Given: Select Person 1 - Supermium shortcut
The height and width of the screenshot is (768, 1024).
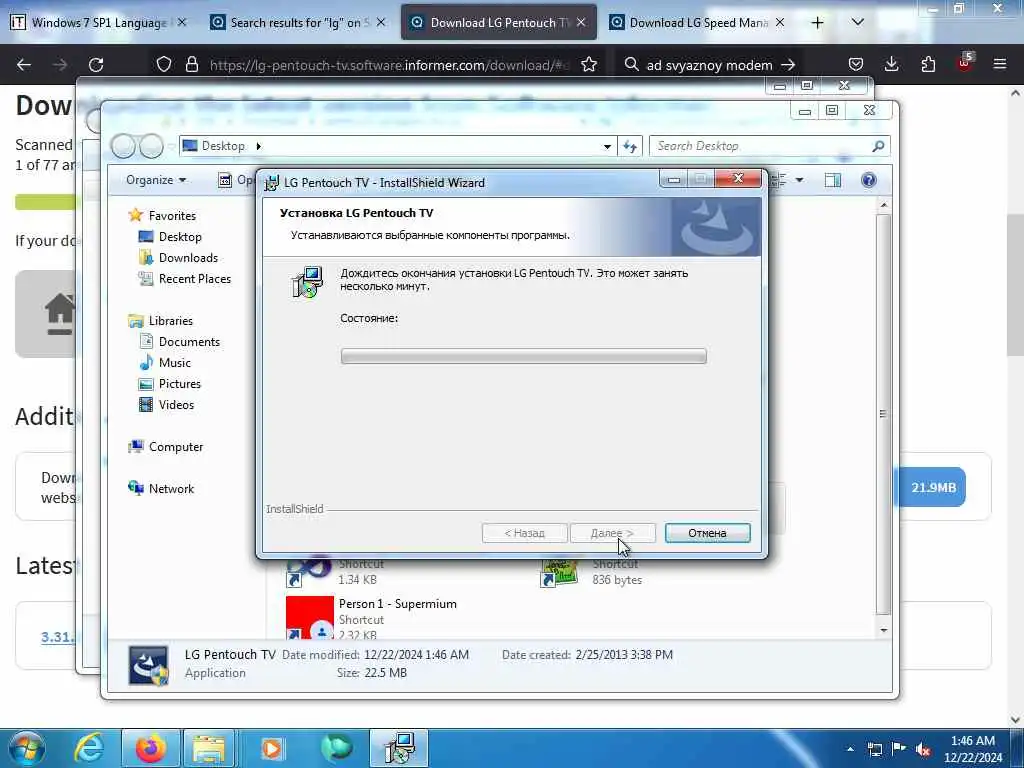Looking at the screenshot, I should point(372,617).
